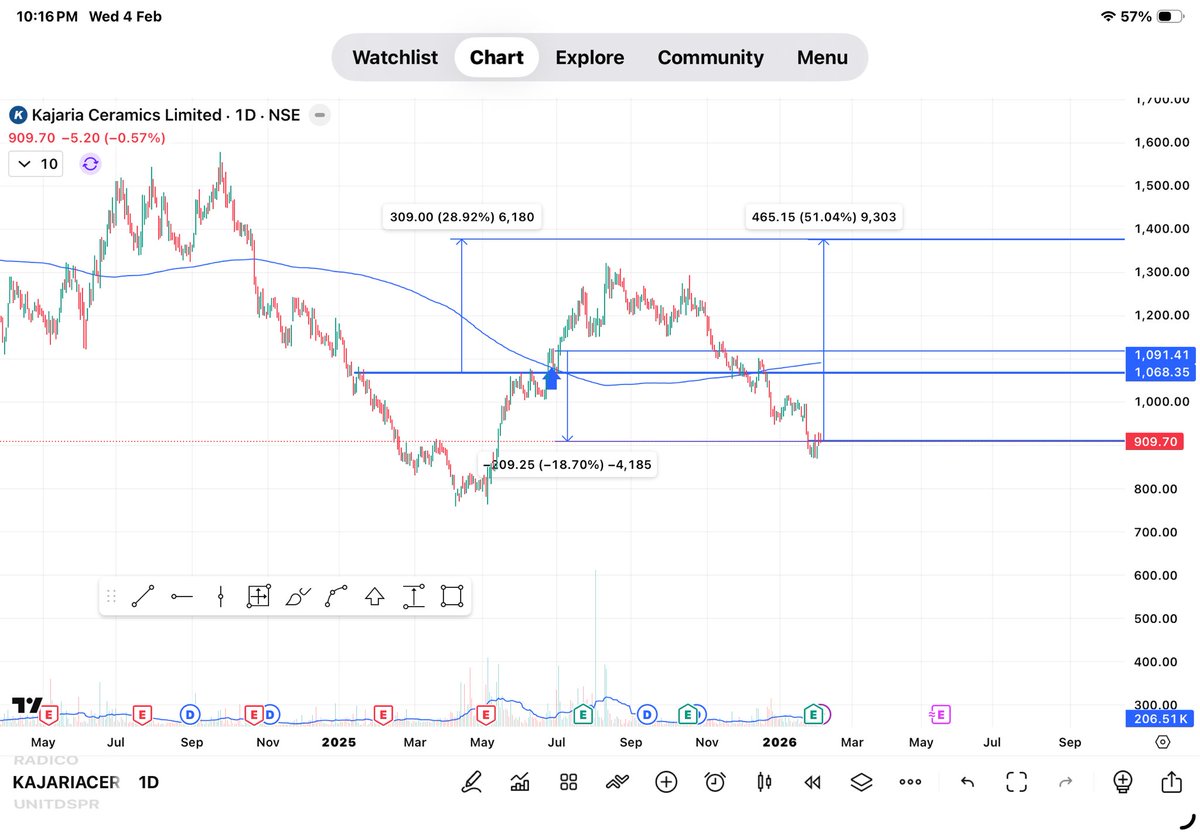Open the Menu tab

(x=822, y=57)
